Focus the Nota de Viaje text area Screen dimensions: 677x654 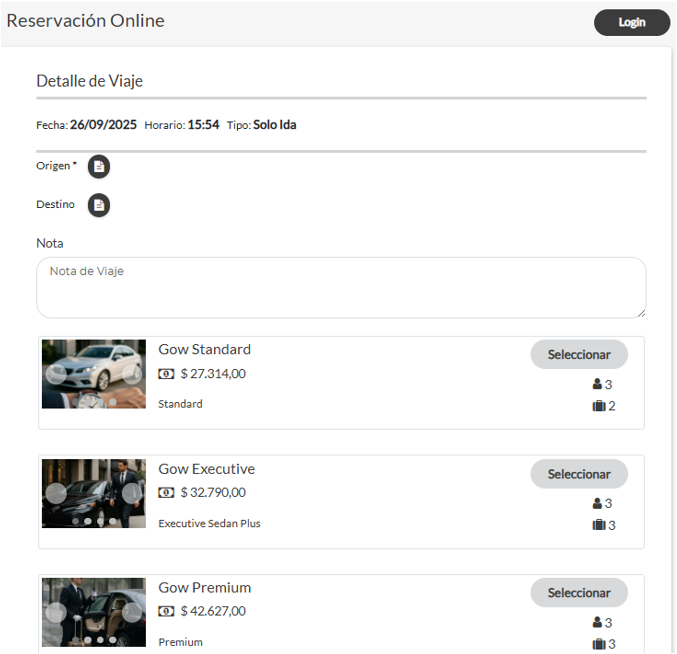point(341,288)
